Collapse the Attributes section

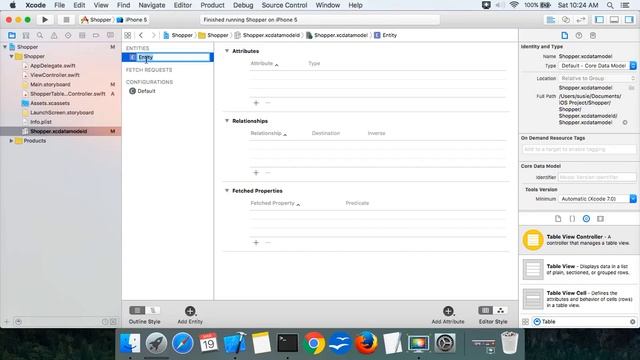227,51
